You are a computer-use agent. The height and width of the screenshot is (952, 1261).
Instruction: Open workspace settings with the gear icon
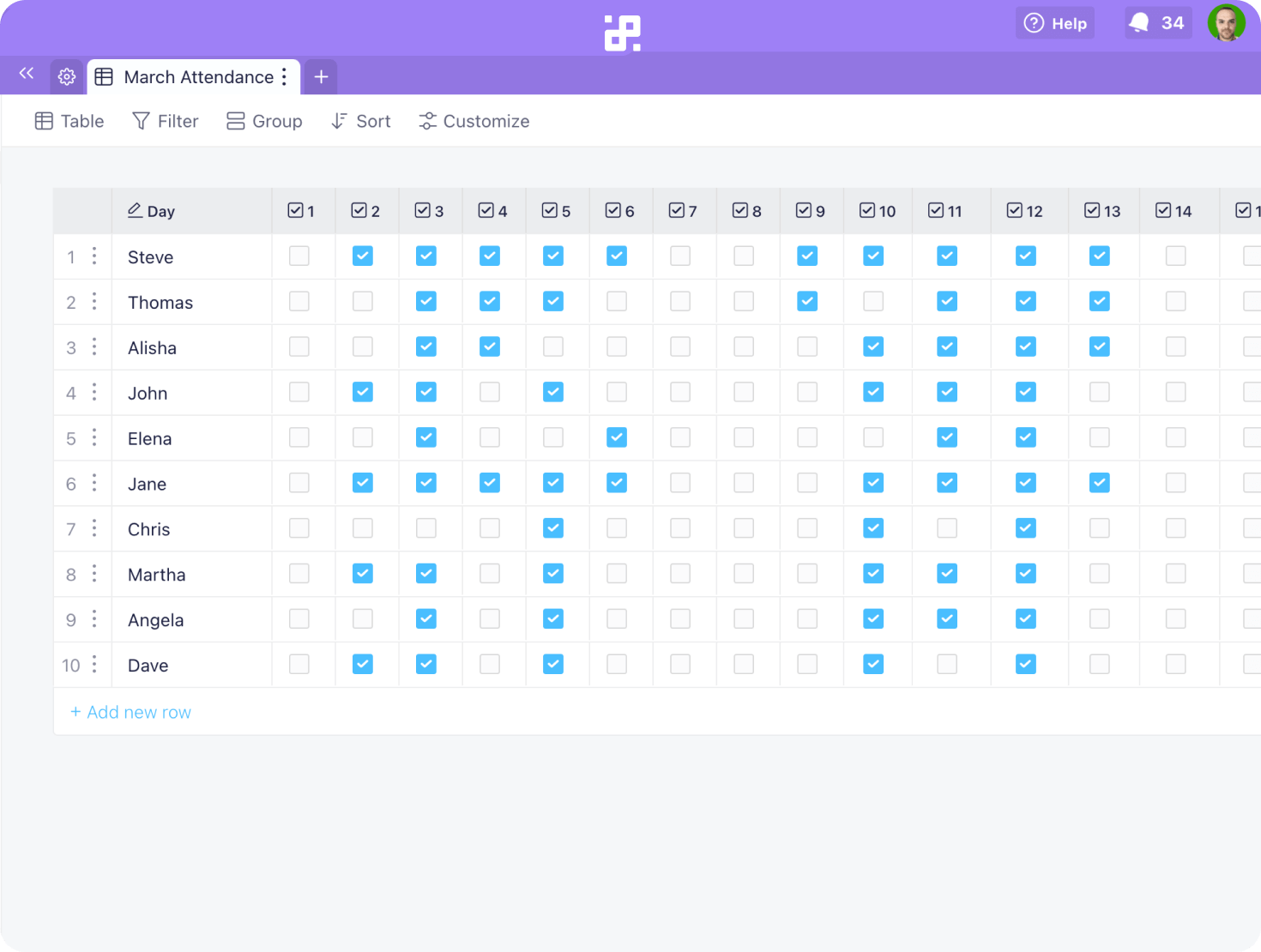point(66,76)
